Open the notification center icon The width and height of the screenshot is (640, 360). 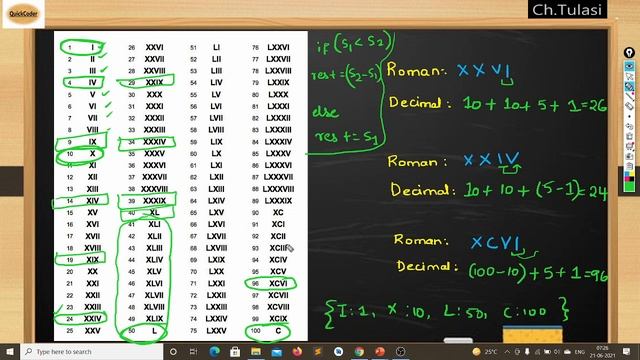[627, 352]
